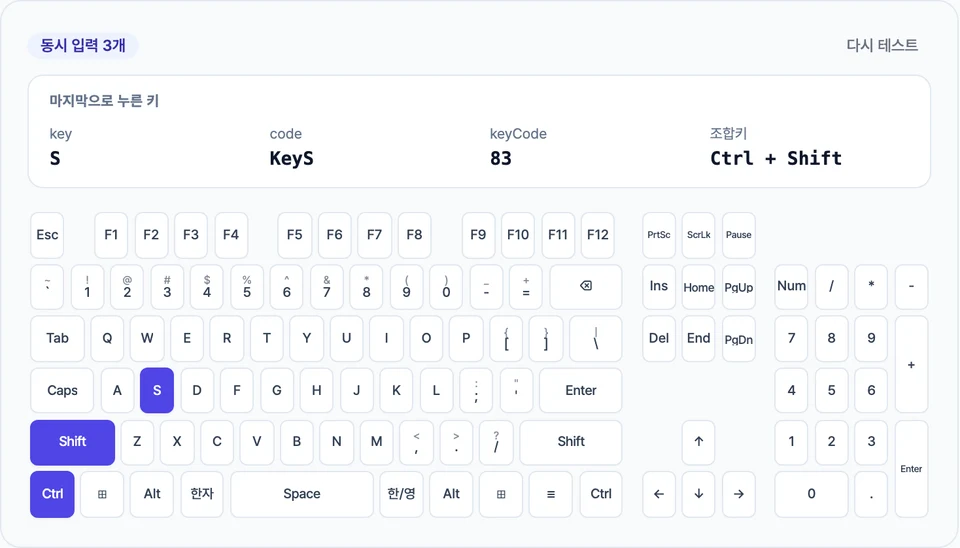
Task: Click the Q key
Action: (x=107, y=339)
